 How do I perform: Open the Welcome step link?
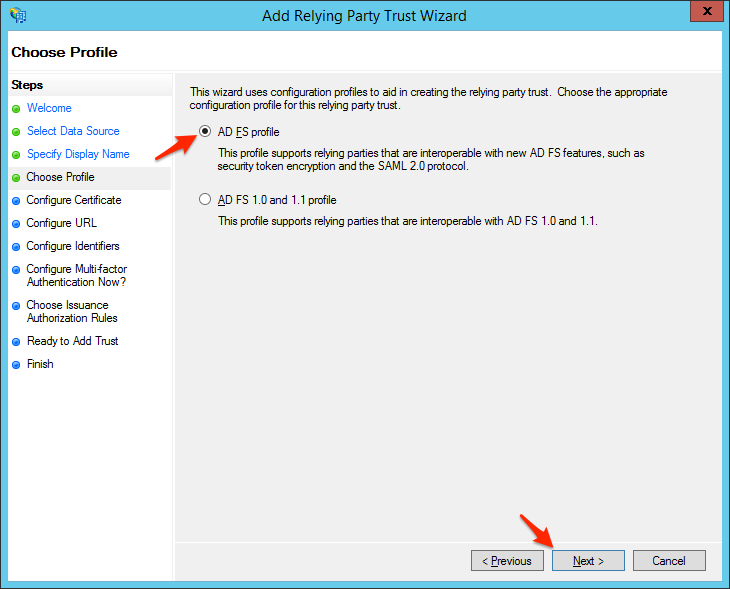(49, 108)
